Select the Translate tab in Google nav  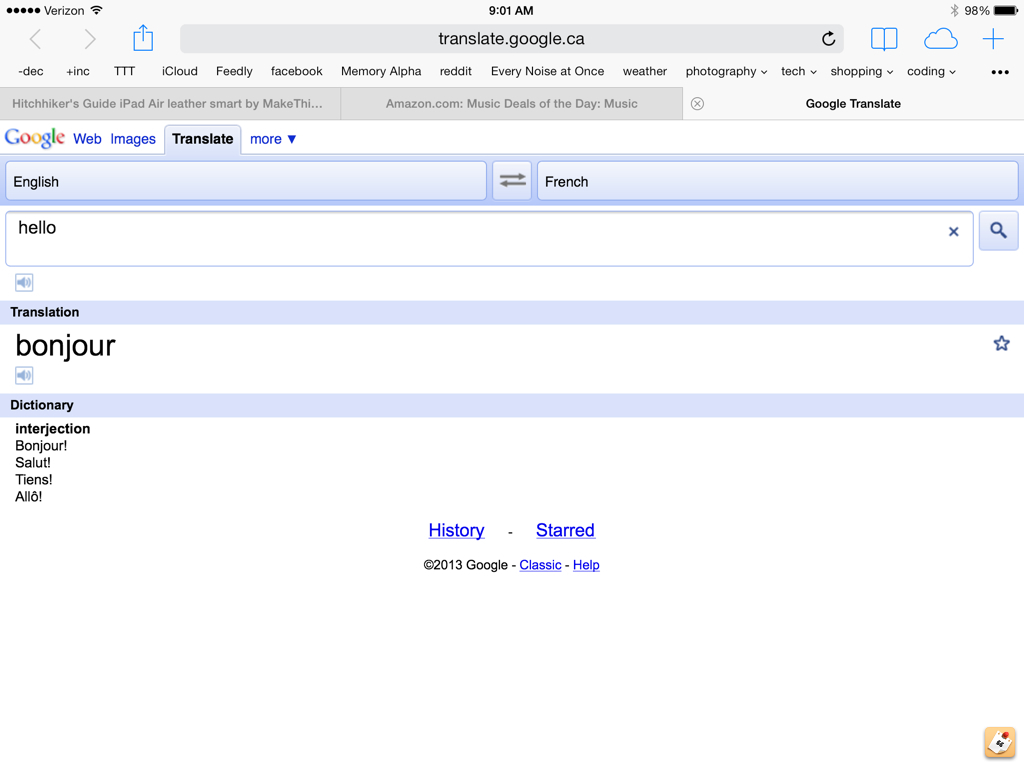coord(202,139)
